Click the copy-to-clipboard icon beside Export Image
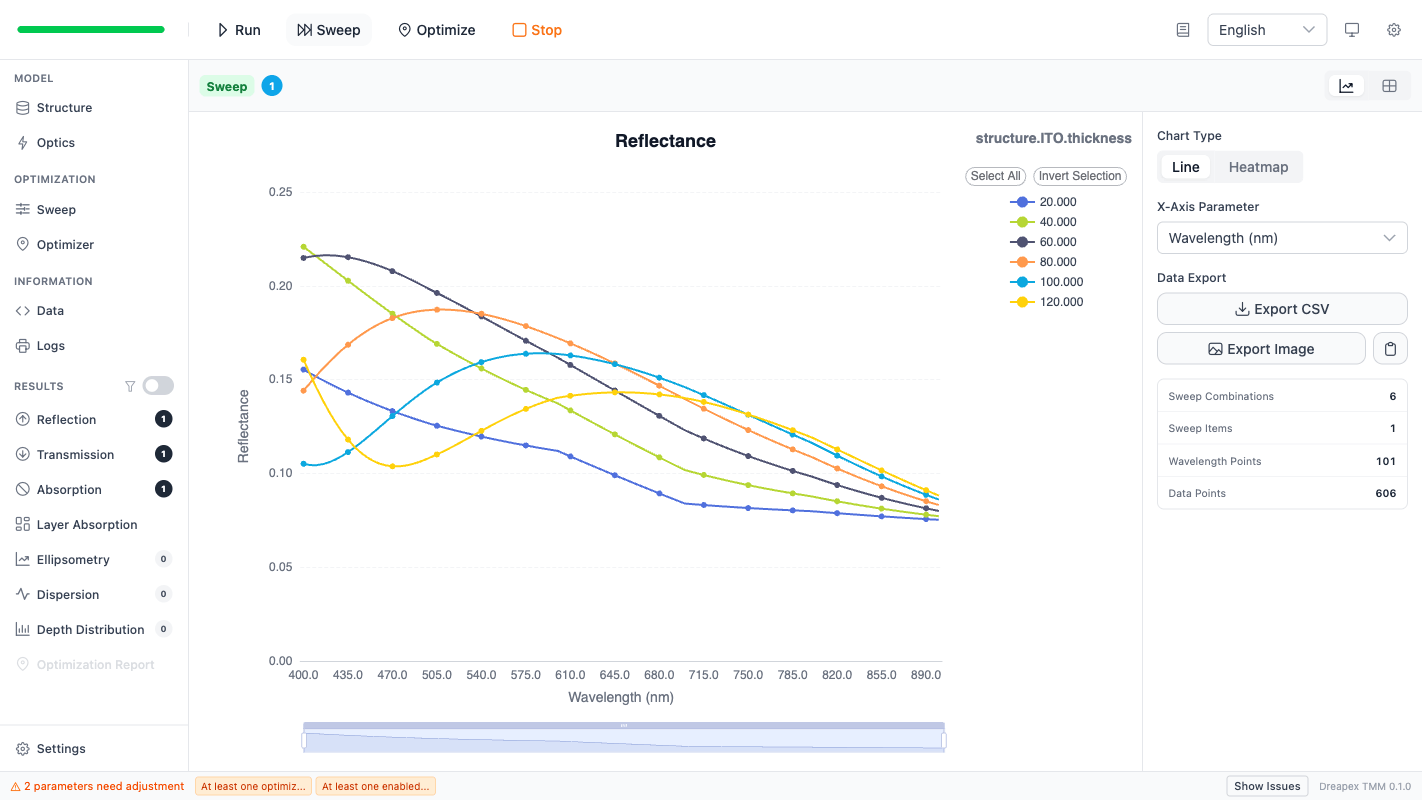 (1390, 348)
